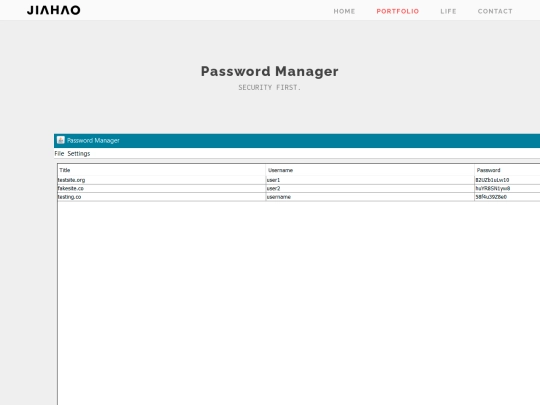Click the password cell for testing.co
Screen dimensions: 540x405
(x=507, y=197)
